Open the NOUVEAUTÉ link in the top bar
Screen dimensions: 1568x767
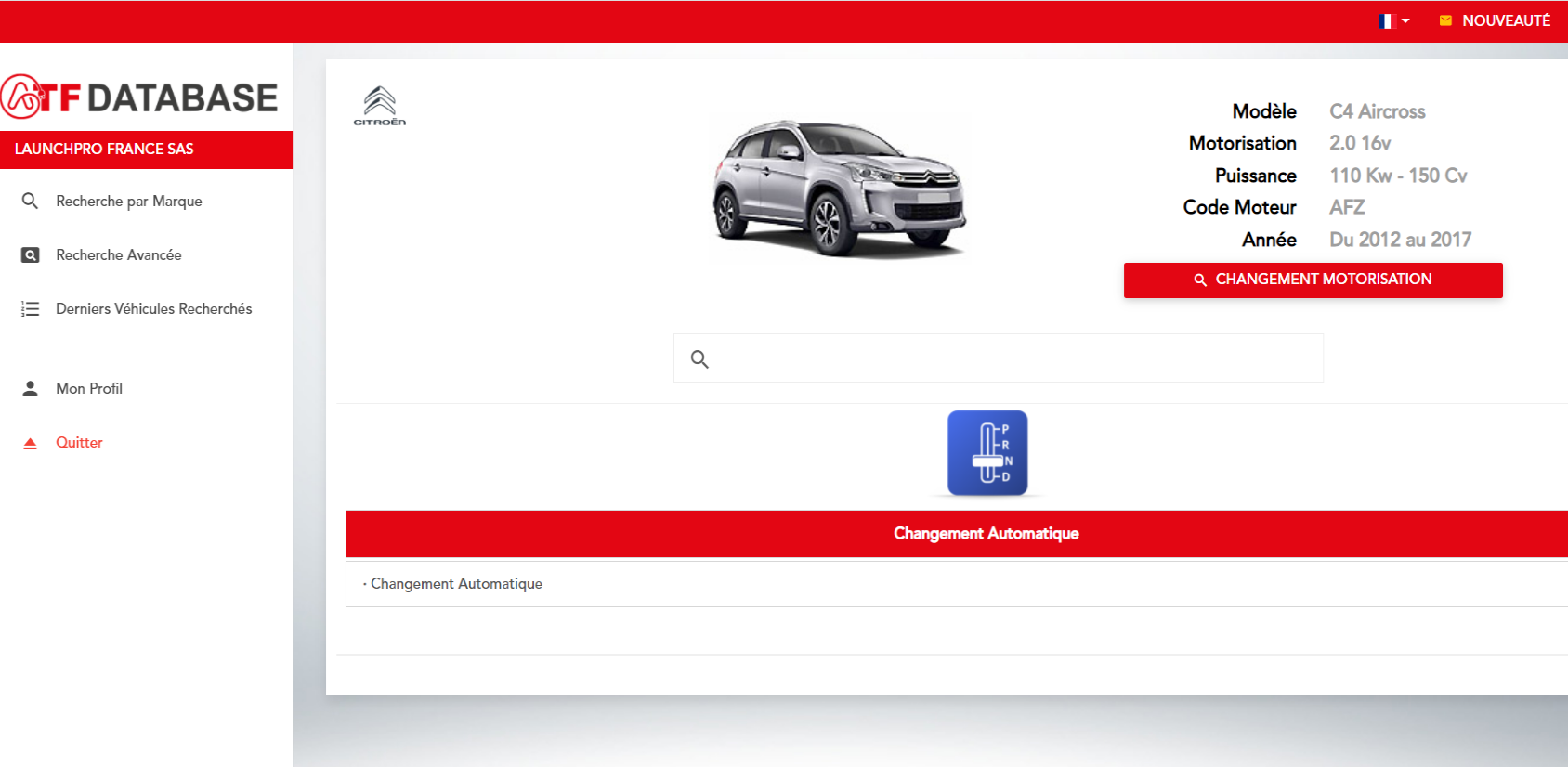[1506, 20]
